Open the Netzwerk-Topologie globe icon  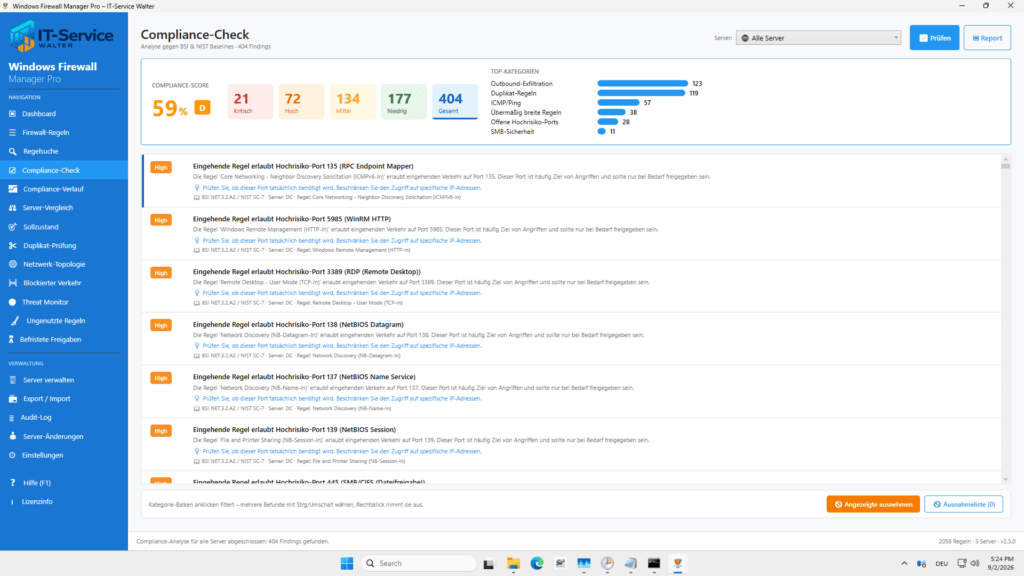click(x=12, y=264)
